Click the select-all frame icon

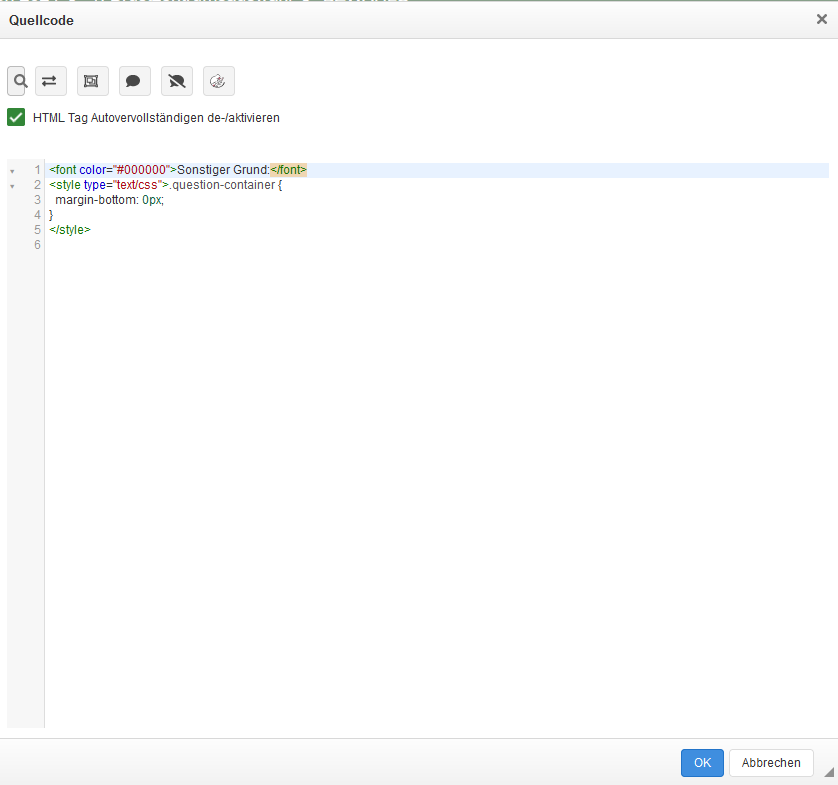coord(92,81)
